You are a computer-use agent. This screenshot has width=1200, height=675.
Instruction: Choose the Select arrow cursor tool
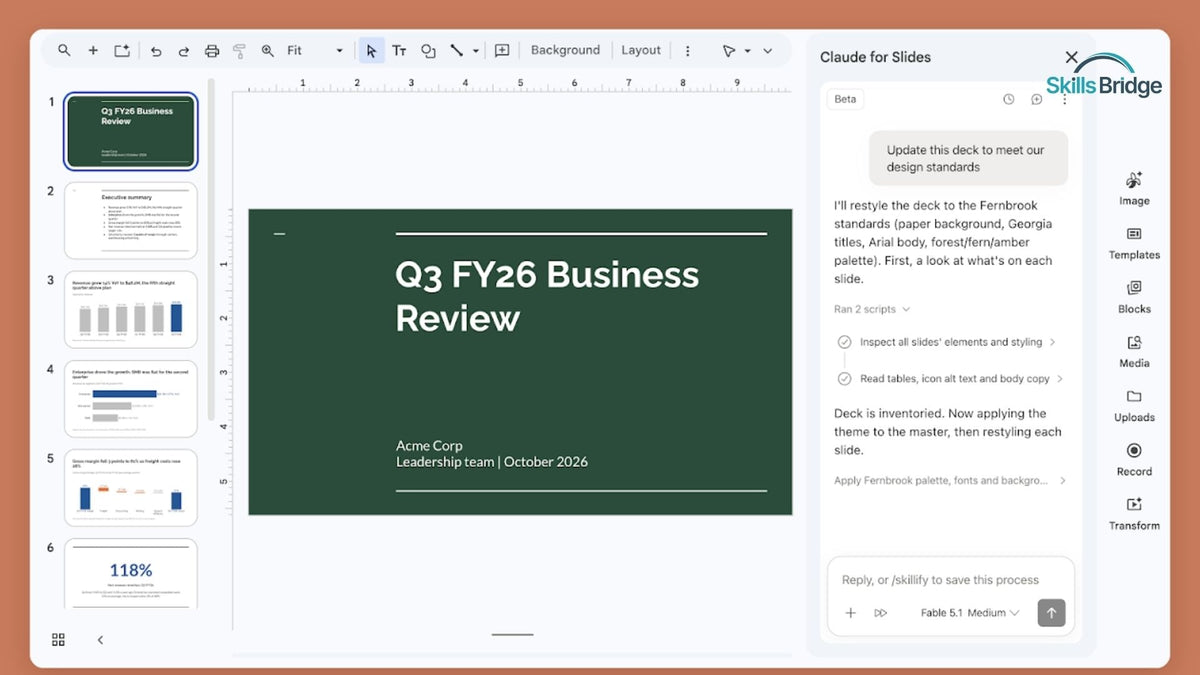[371, 50]
